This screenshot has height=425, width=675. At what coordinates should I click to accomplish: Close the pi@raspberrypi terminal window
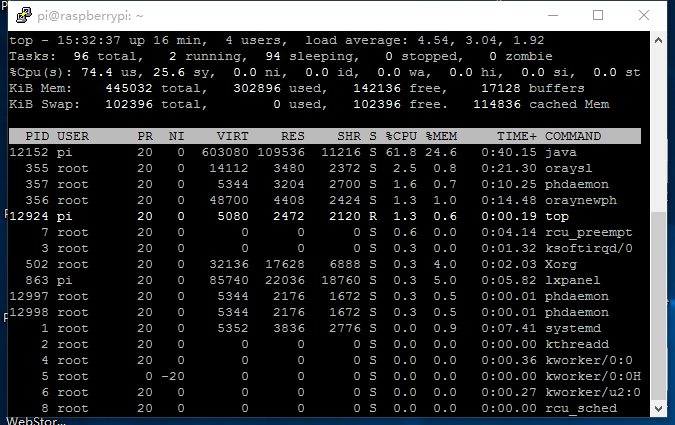(644, 16)
